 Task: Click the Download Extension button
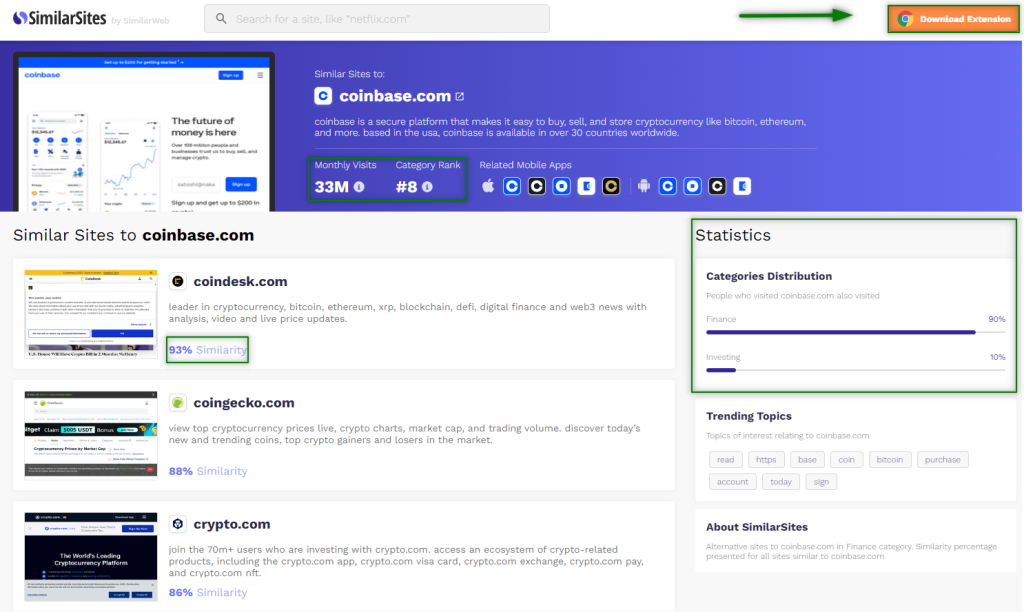955,19
